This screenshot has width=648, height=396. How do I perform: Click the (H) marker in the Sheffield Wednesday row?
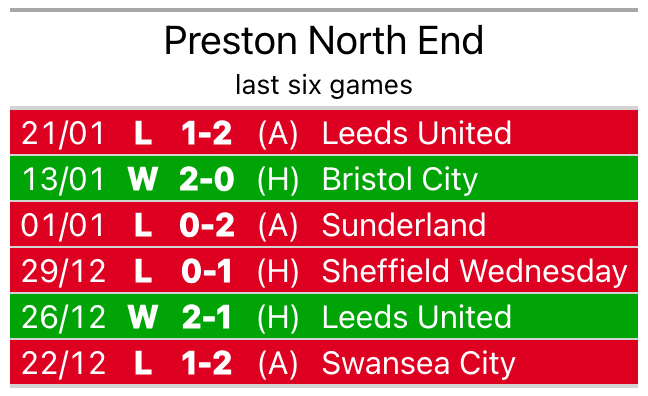click(x=278, y=272)
